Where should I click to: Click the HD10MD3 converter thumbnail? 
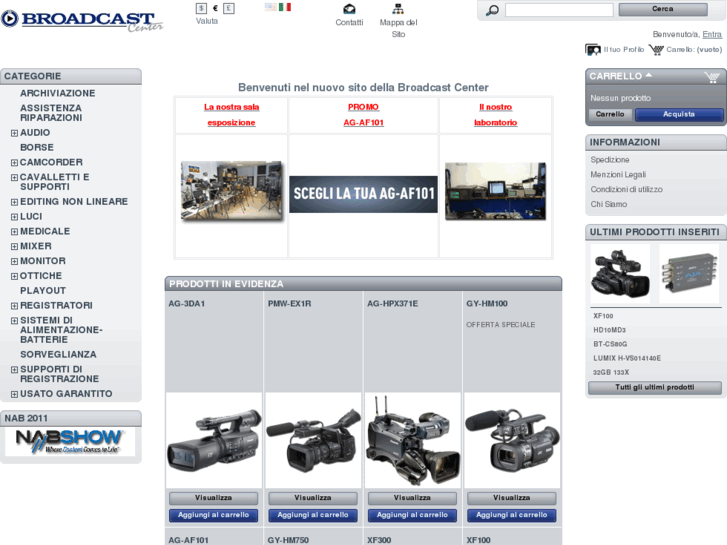[x=689, y=274]
